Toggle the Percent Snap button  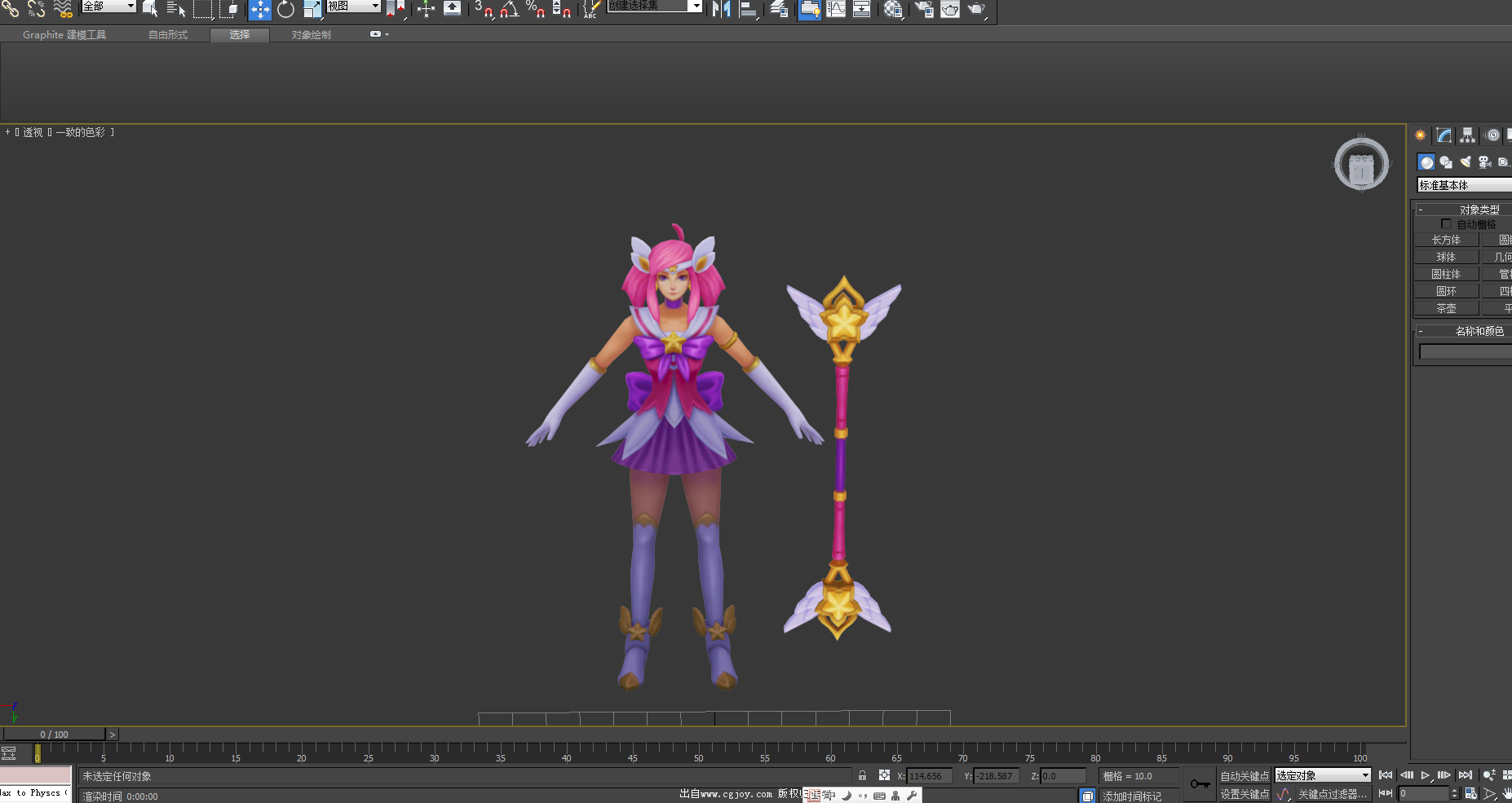point(535,9)
